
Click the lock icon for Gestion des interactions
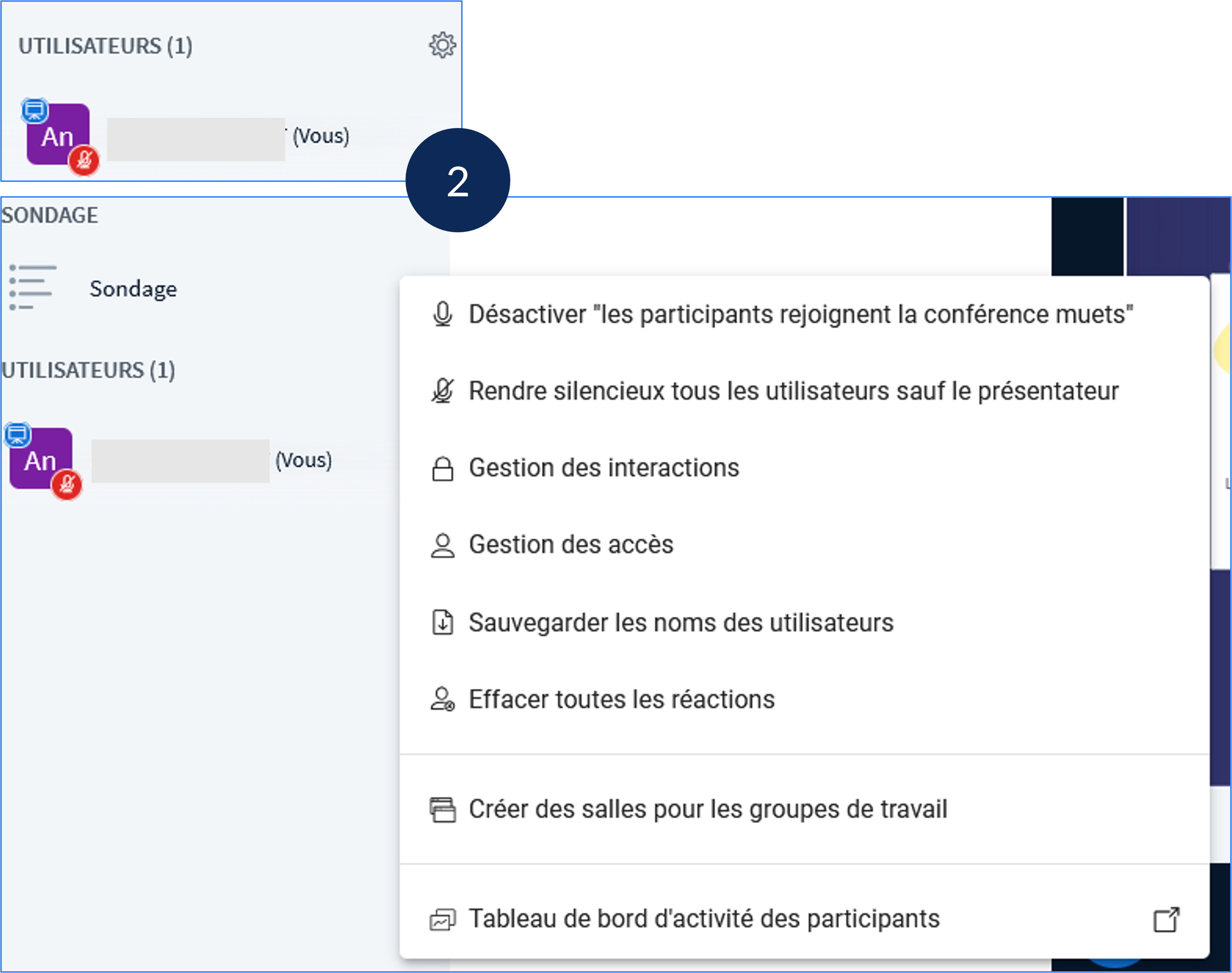[x=442, y=469]
